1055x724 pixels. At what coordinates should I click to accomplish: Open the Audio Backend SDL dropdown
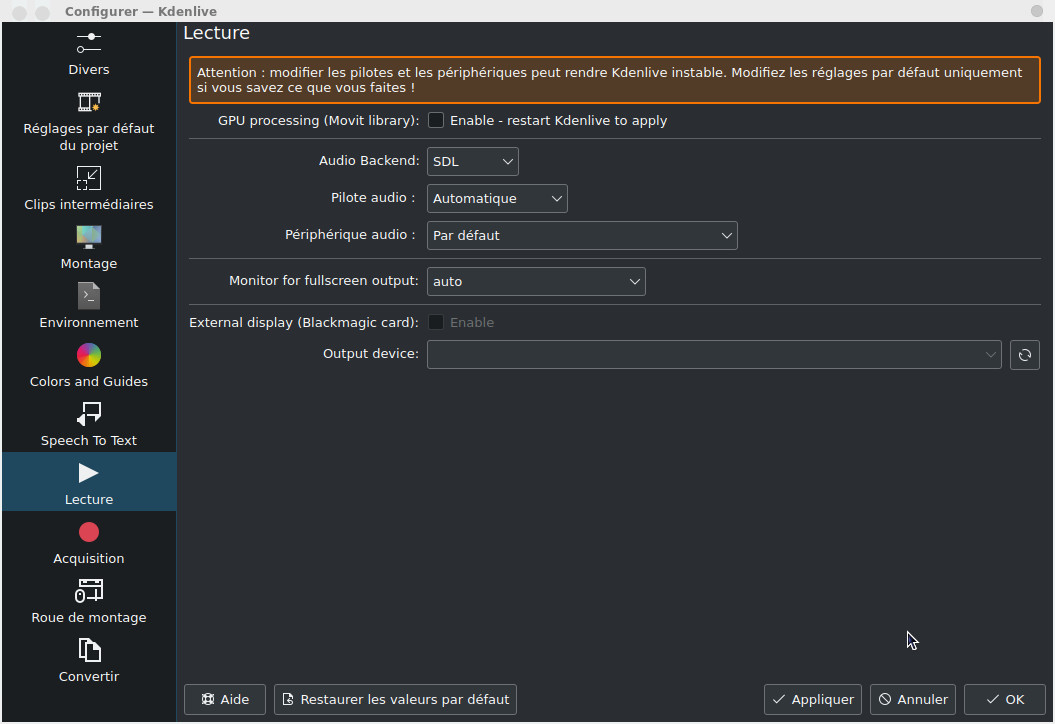pos(472,161)
